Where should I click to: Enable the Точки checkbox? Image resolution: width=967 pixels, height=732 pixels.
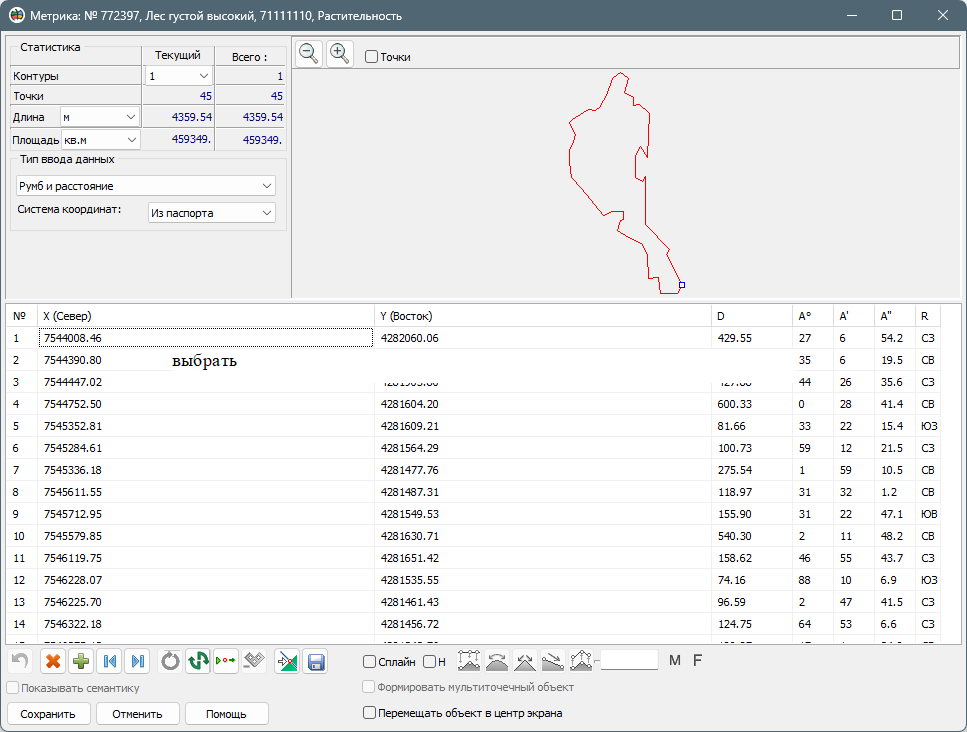click(372, 57)
